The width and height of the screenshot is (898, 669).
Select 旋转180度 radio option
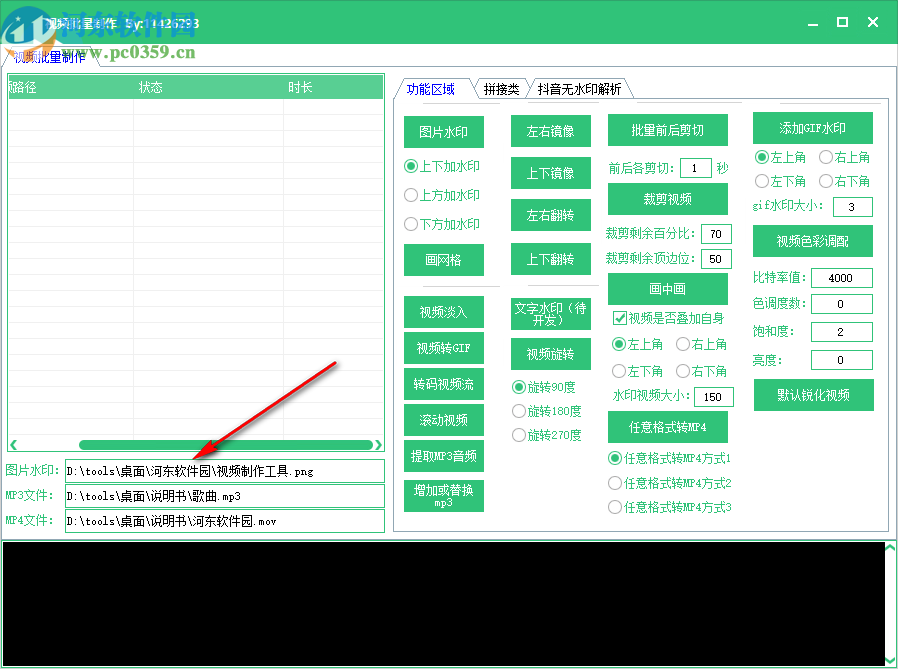click(546, 411)
